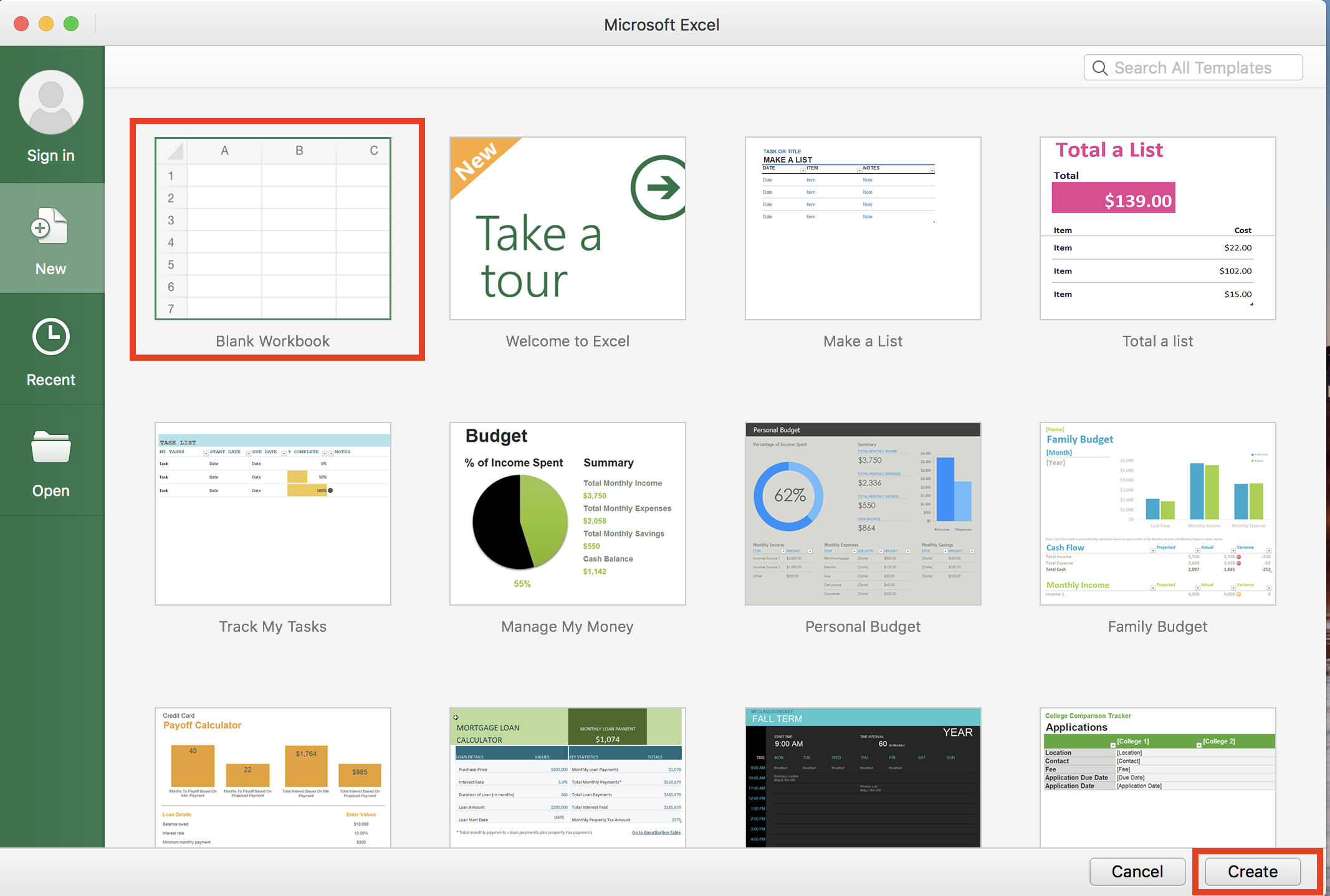This screenshot has height=896, width=1330.
Task: Click the yellow minimize window button
Action: (46, 24)
